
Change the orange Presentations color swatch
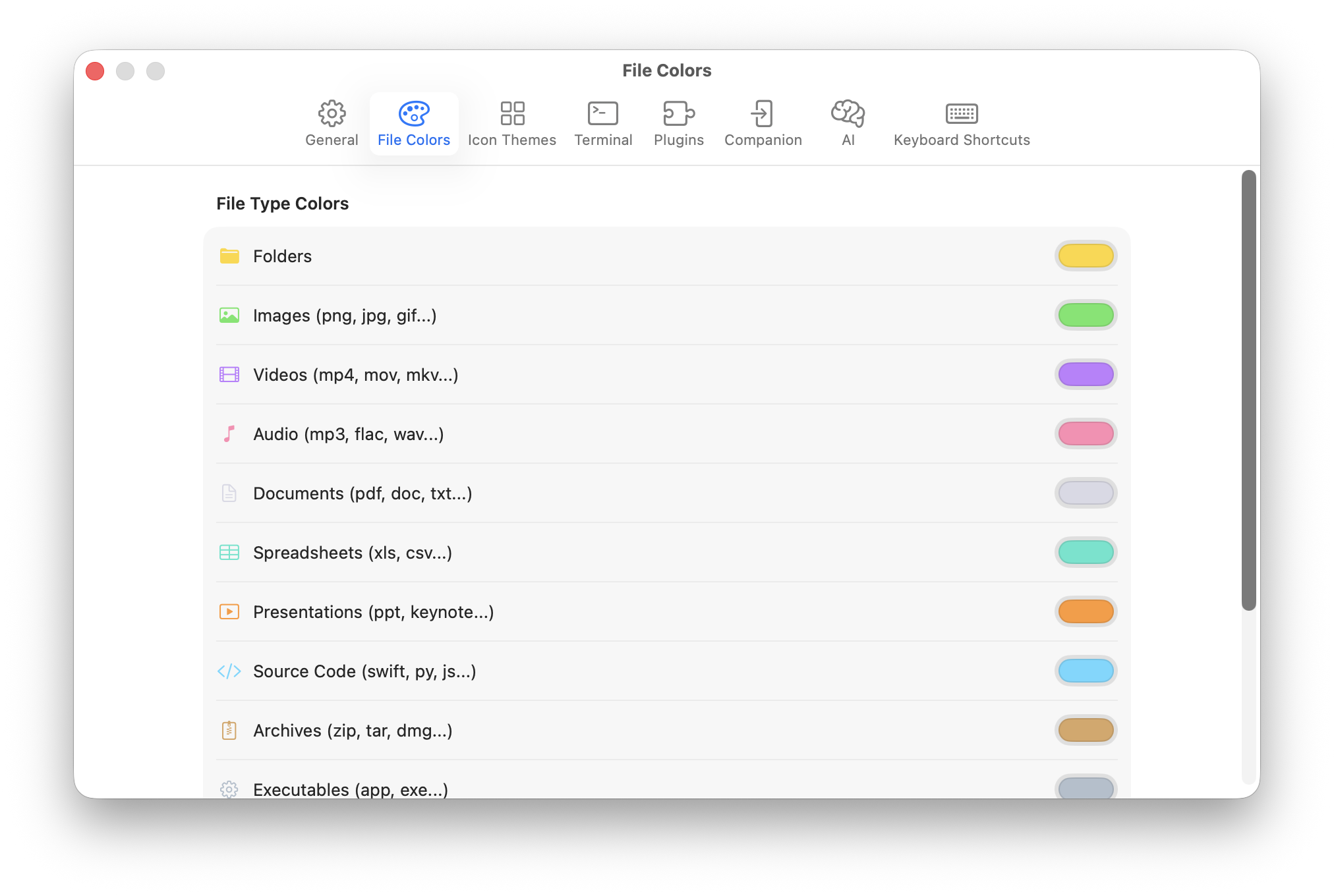click(1086, 611)
